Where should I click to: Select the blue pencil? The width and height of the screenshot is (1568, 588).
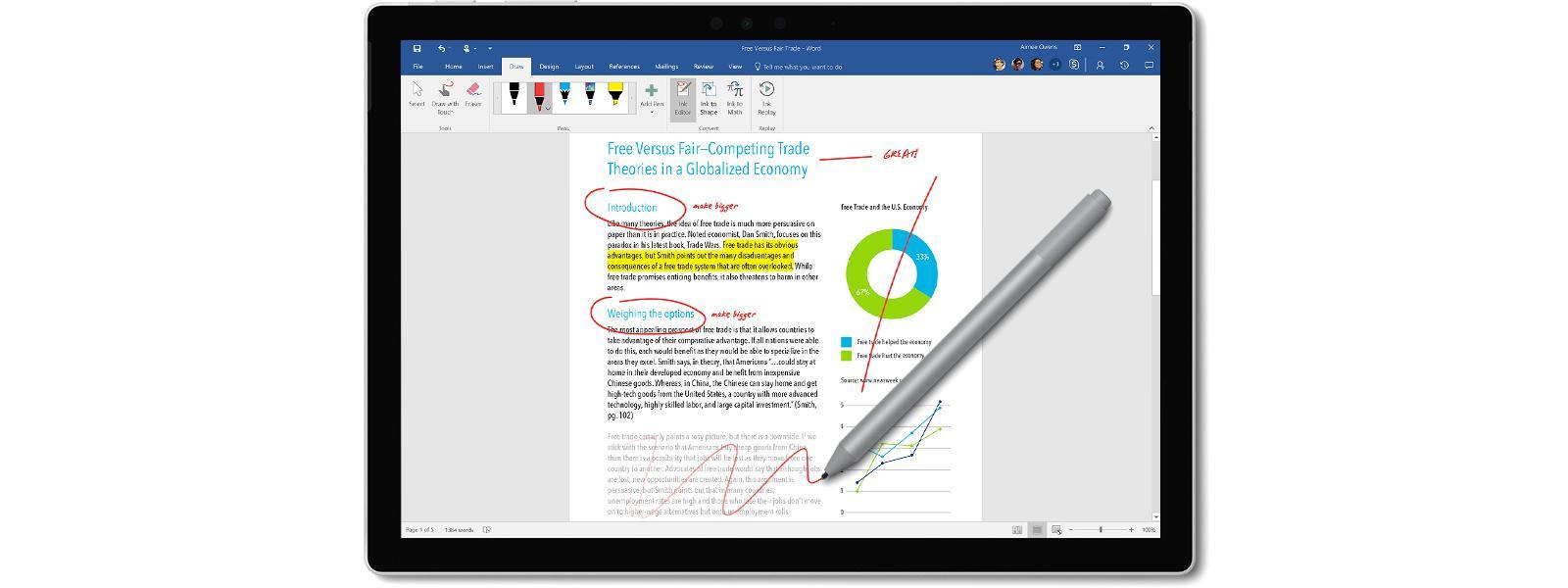click(564, 96)
